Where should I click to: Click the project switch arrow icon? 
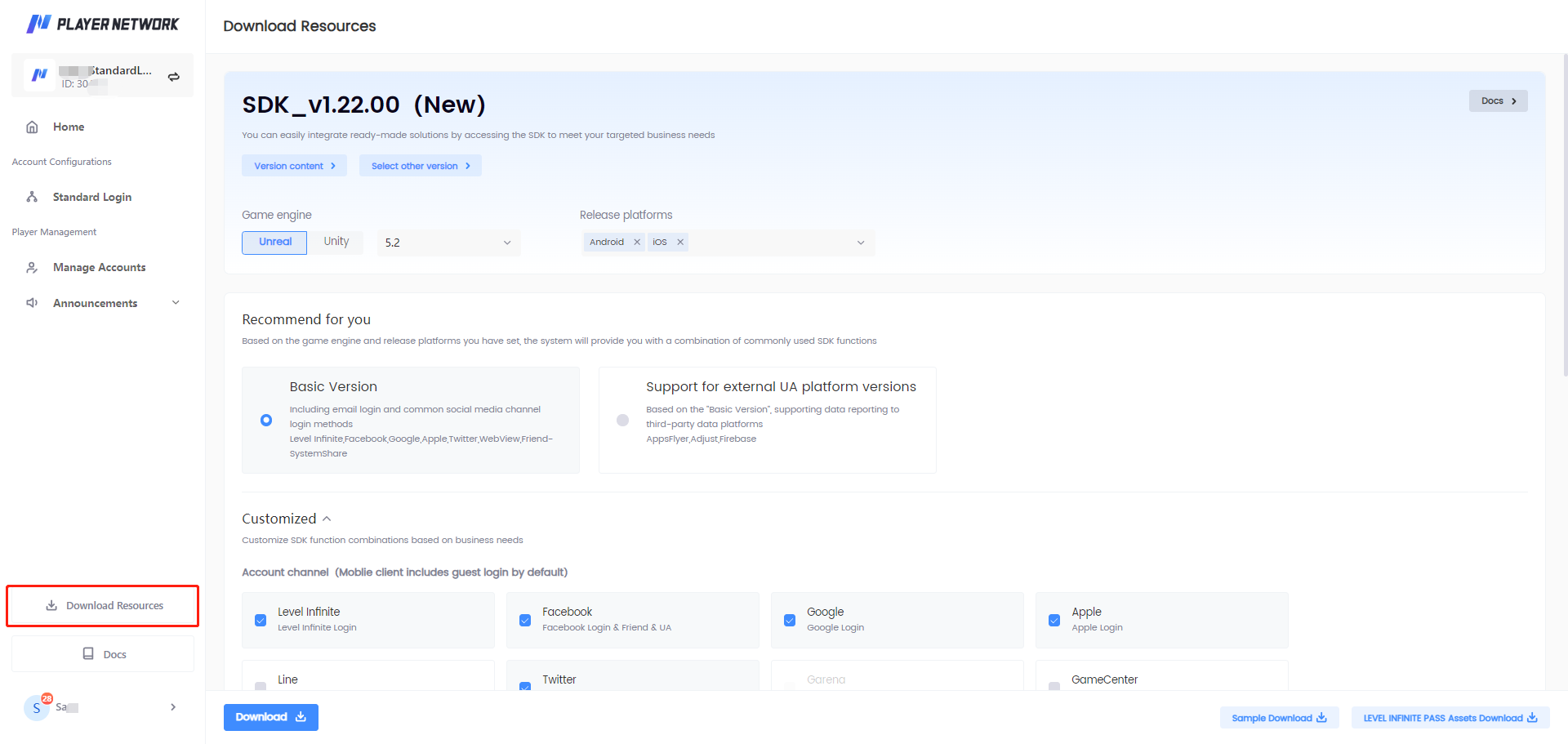click(x=173, y=76)
